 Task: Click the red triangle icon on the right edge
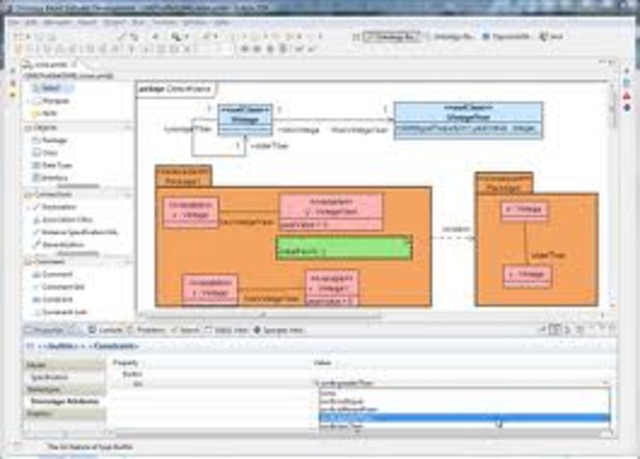(627, 96)
